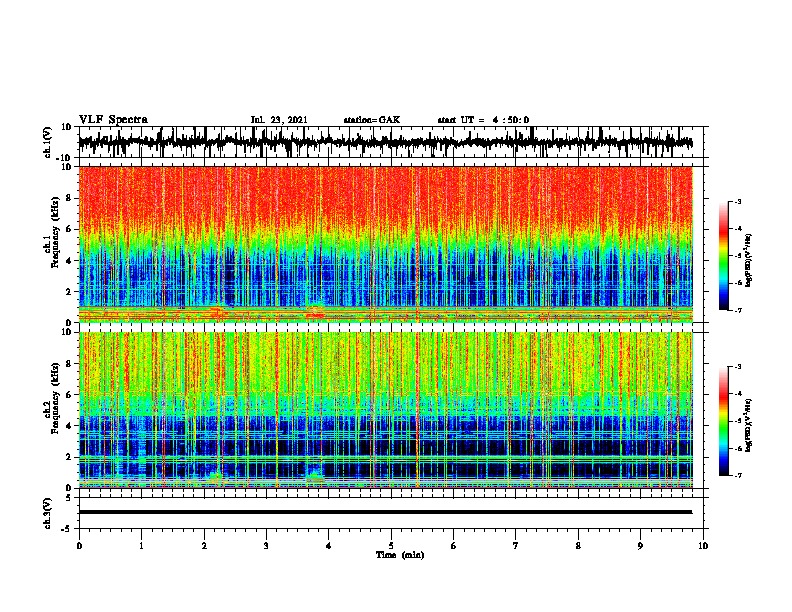
Task: Click inside the ch.2 spectrogram panel
Action: point(386,410)
